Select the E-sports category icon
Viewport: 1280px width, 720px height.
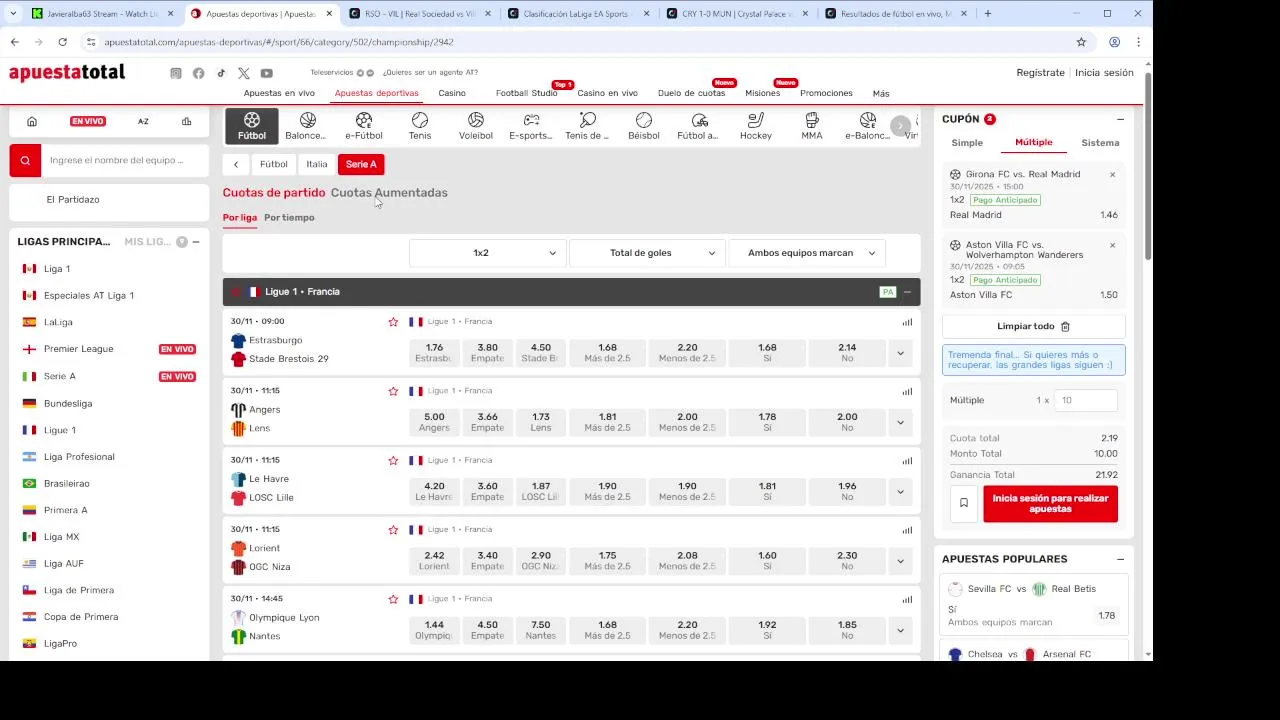531,126
